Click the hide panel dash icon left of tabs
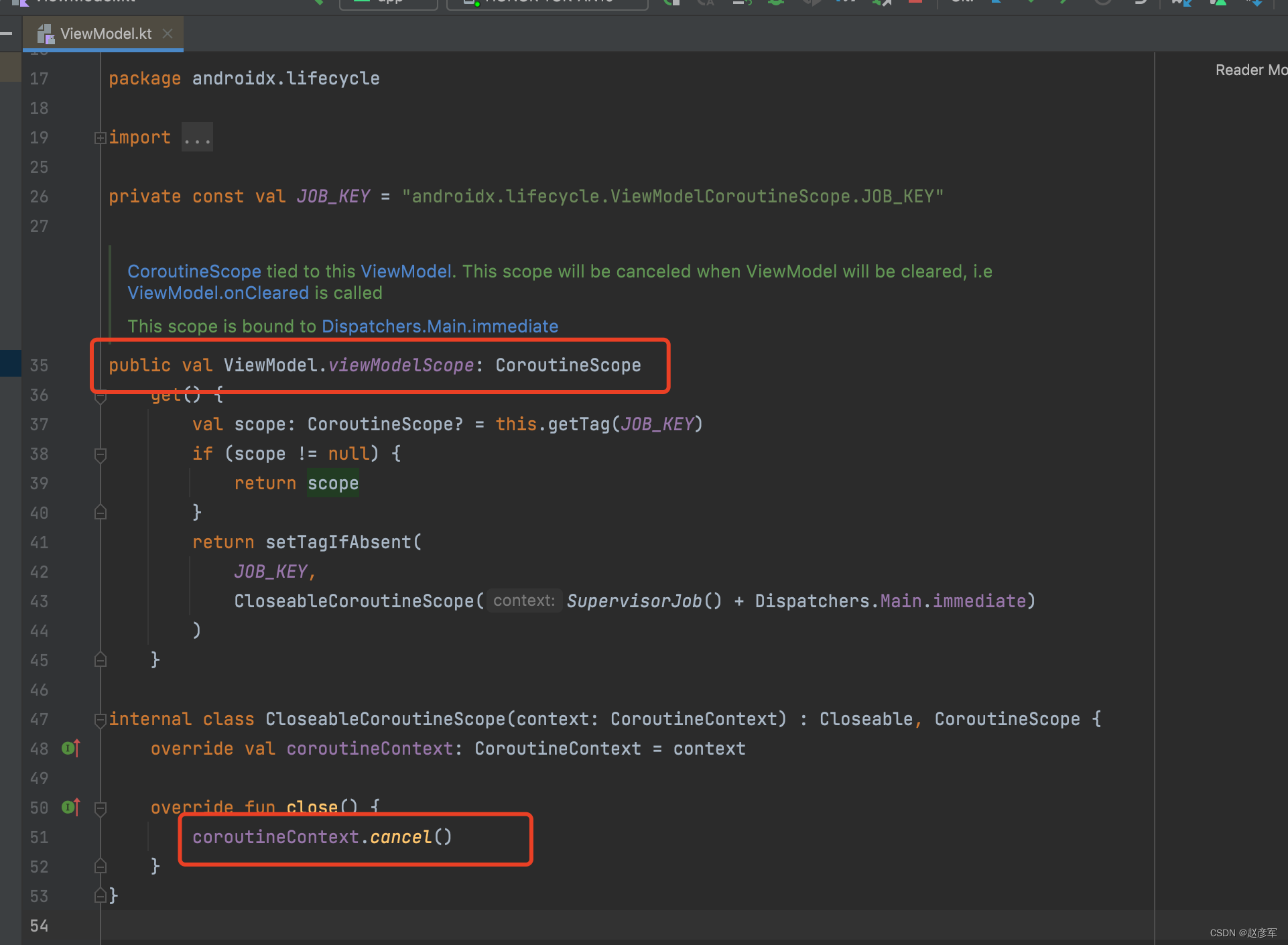This screenshot has height=945, width=1288. pos(7,34)
